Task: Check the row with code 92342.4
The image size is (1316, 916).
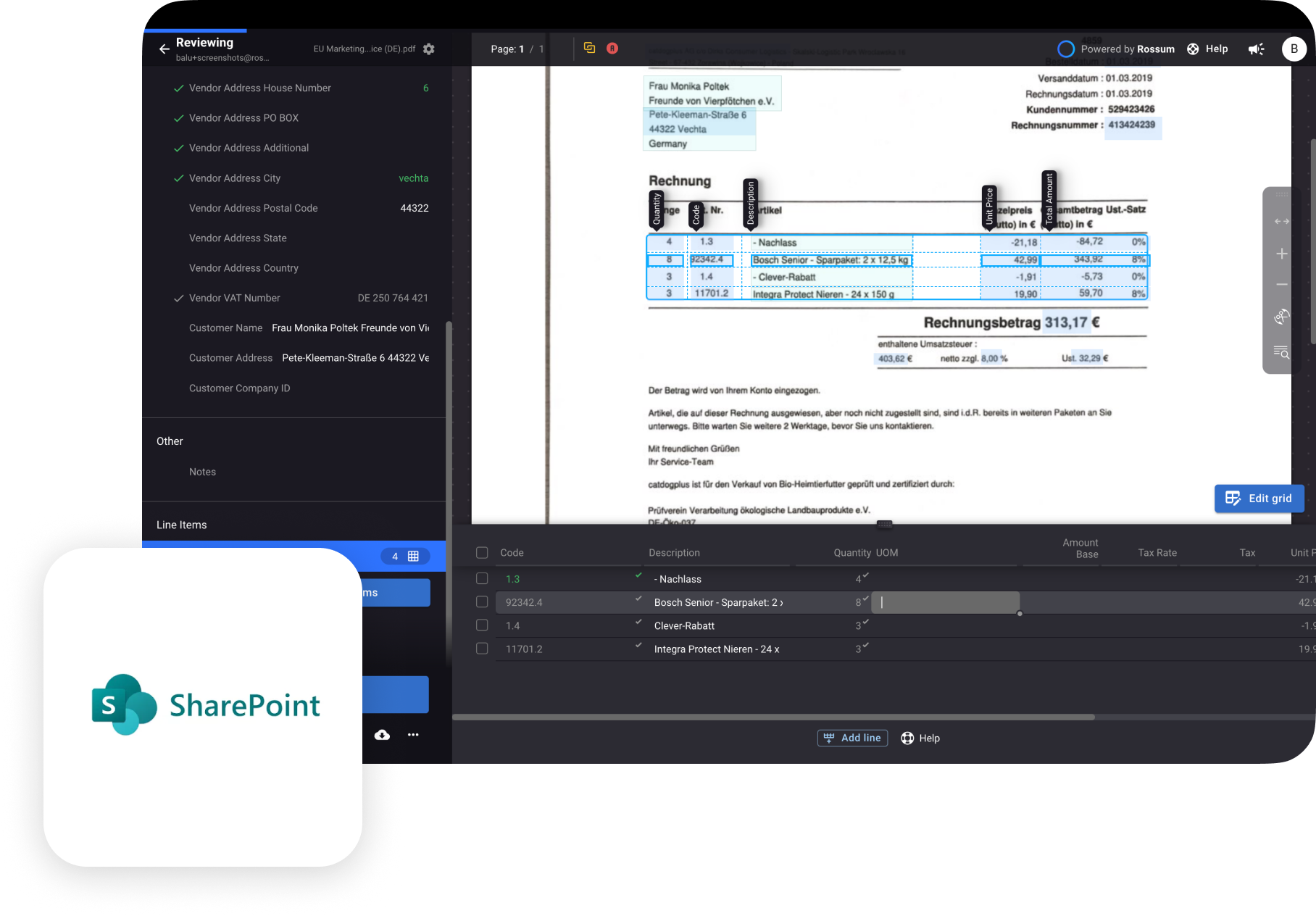Action: [482, 601]
